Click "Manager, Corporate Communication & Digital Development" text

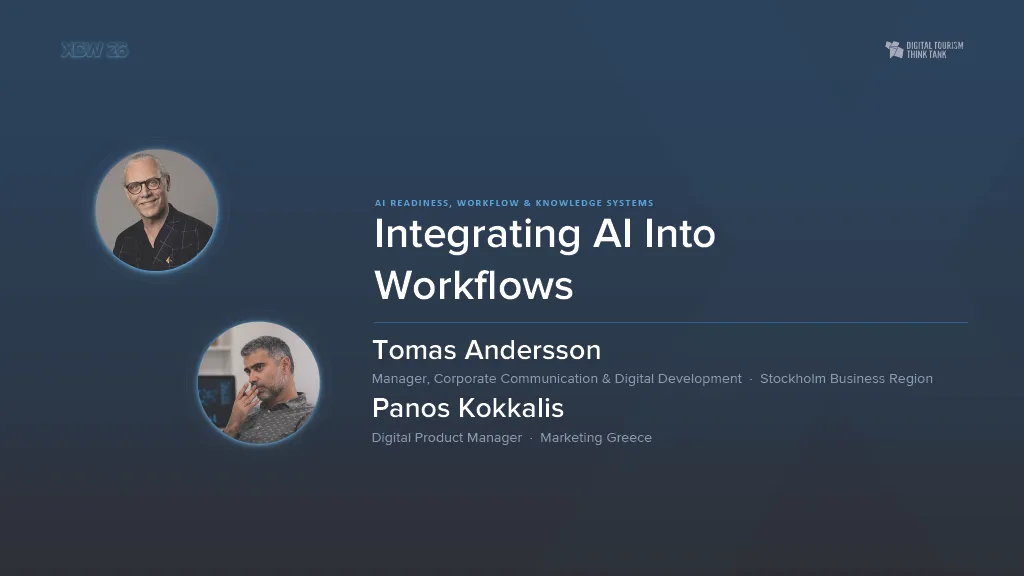click(x=556, y=379)
